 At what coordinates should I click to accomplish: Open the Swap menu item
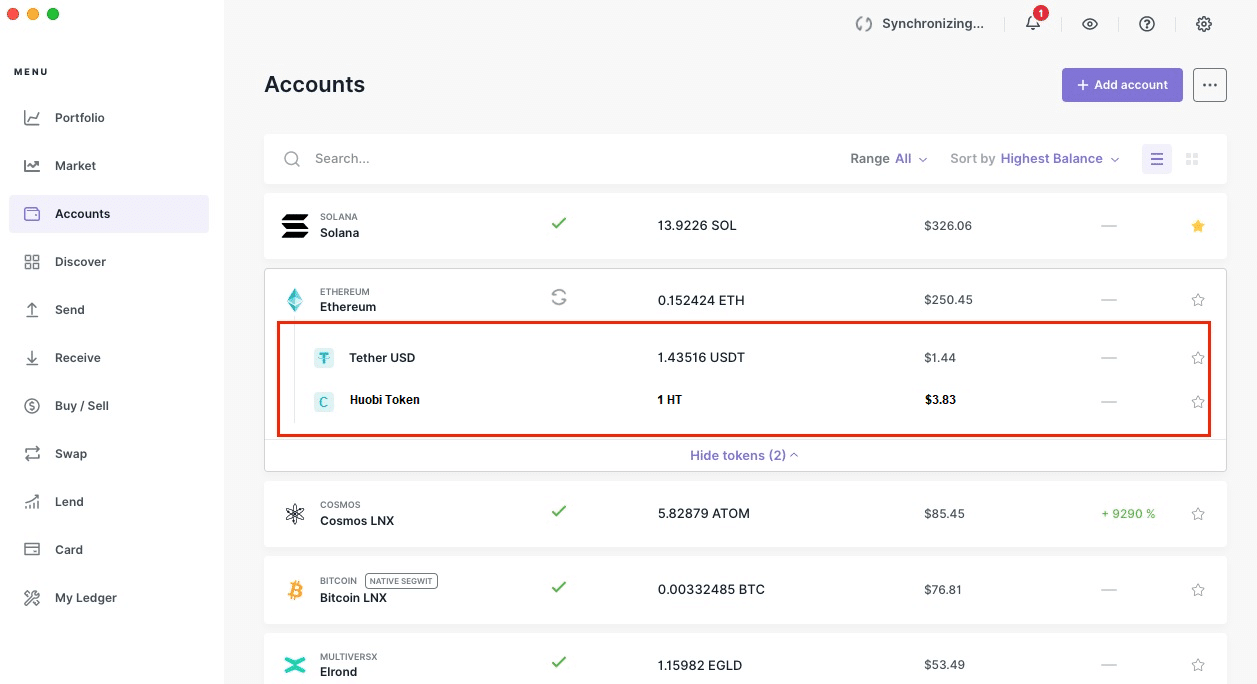pos(70,454)
